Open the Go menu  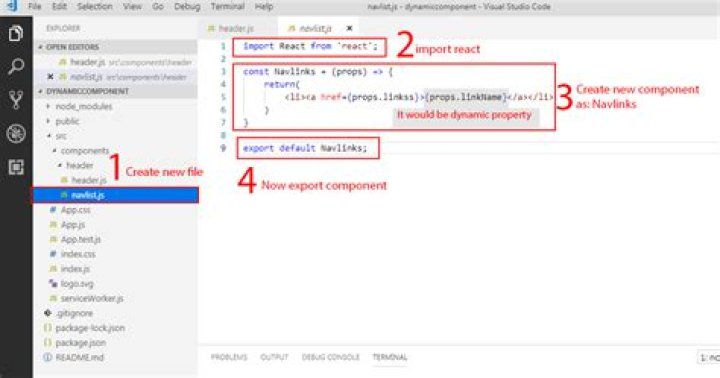pyautogui.click(x=158, y=6)
